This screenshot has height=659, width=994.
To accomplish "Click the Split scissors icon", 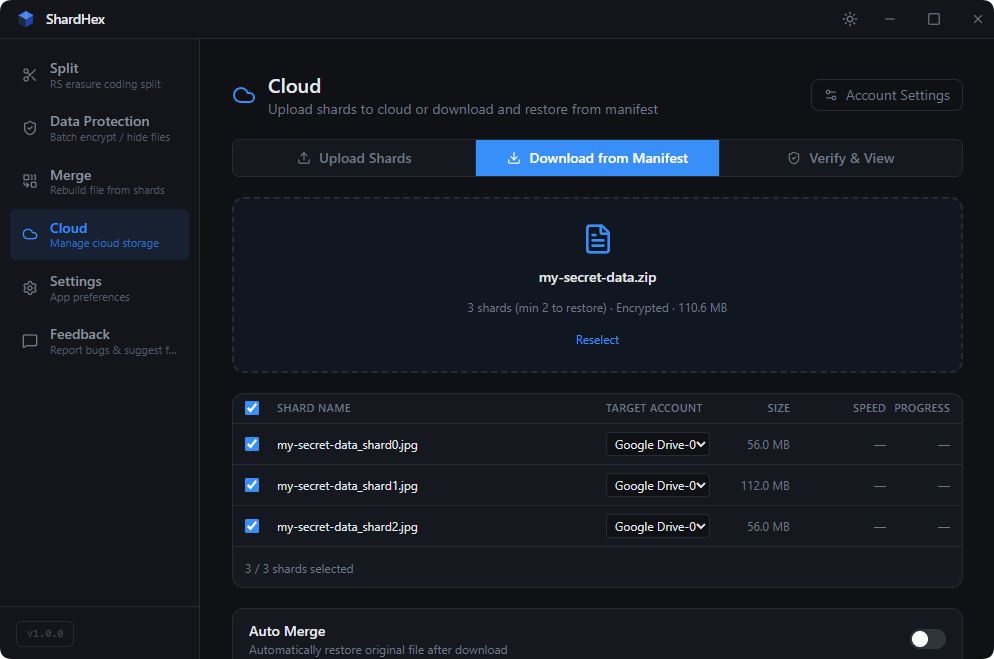I will (x=30, y=75).
